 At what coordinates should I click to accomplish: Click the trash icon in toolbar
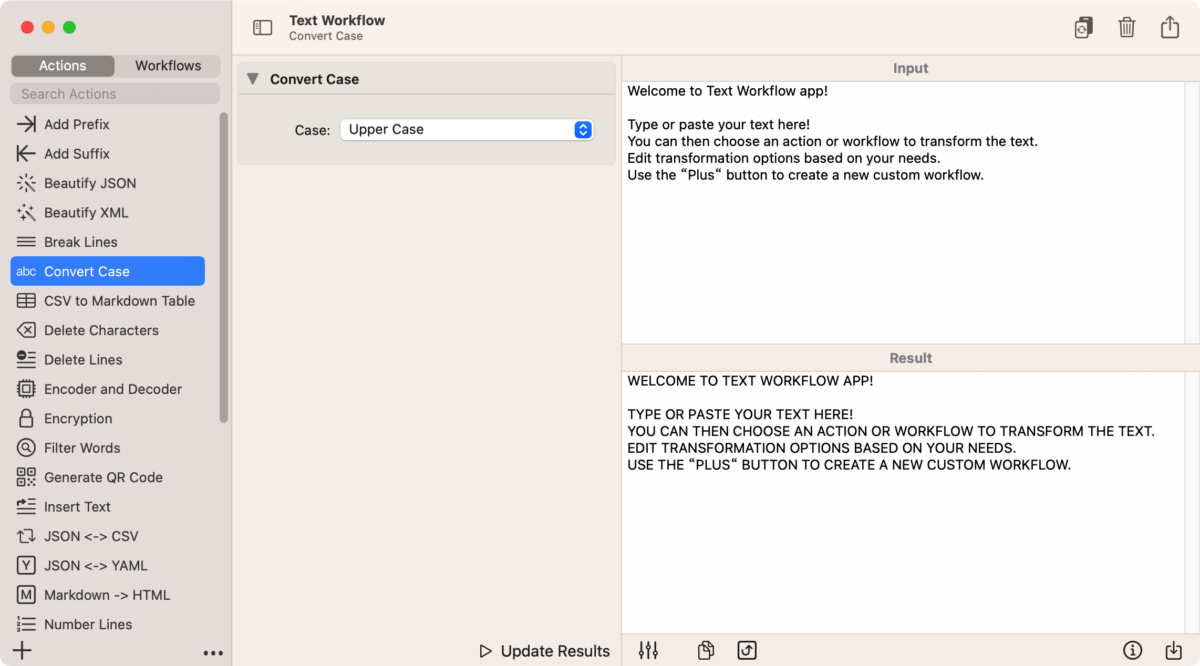pos(1127,28)
